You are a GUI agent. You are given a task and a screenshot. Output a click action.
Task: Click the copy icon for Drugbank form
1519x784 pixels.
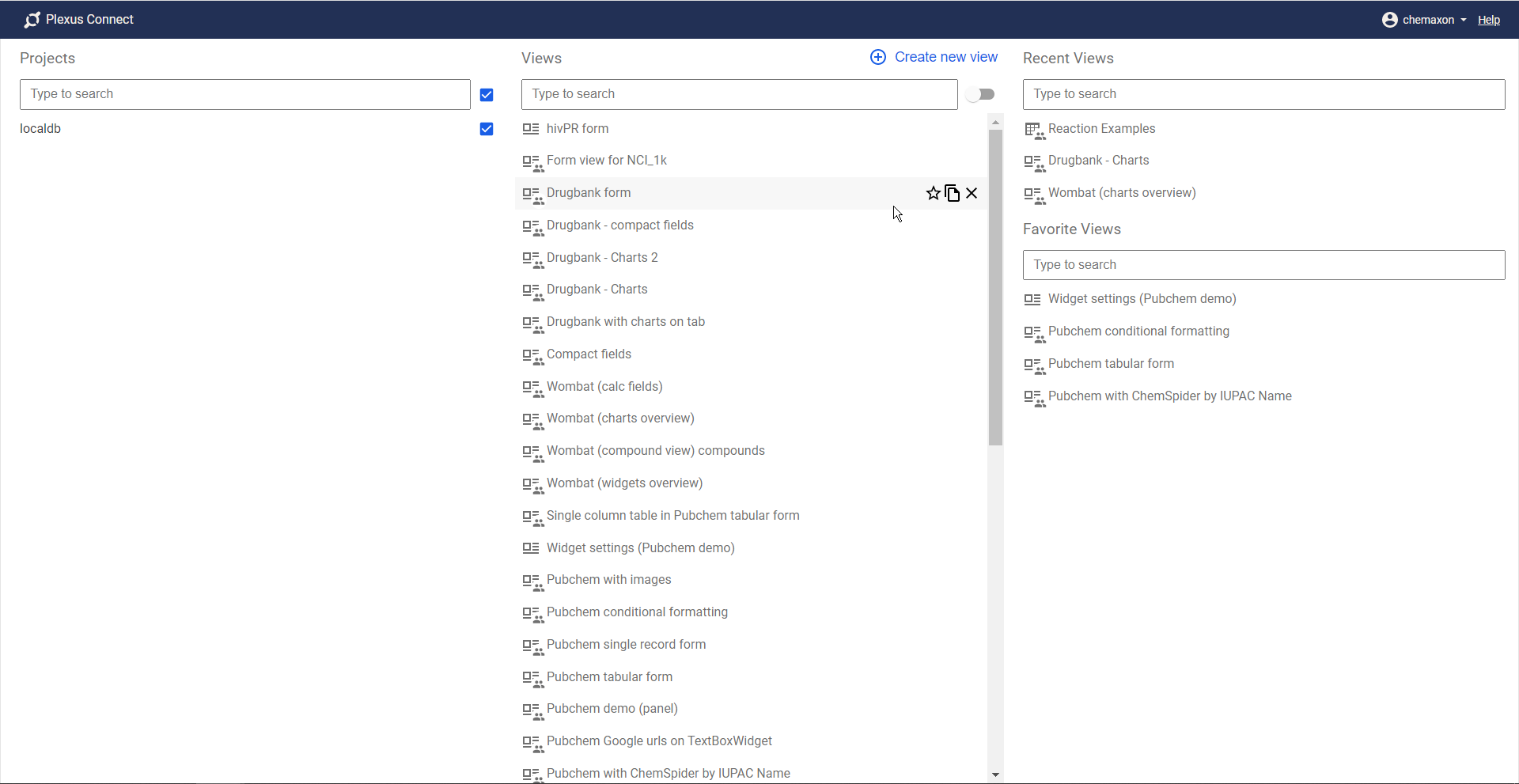pos(953,193)
